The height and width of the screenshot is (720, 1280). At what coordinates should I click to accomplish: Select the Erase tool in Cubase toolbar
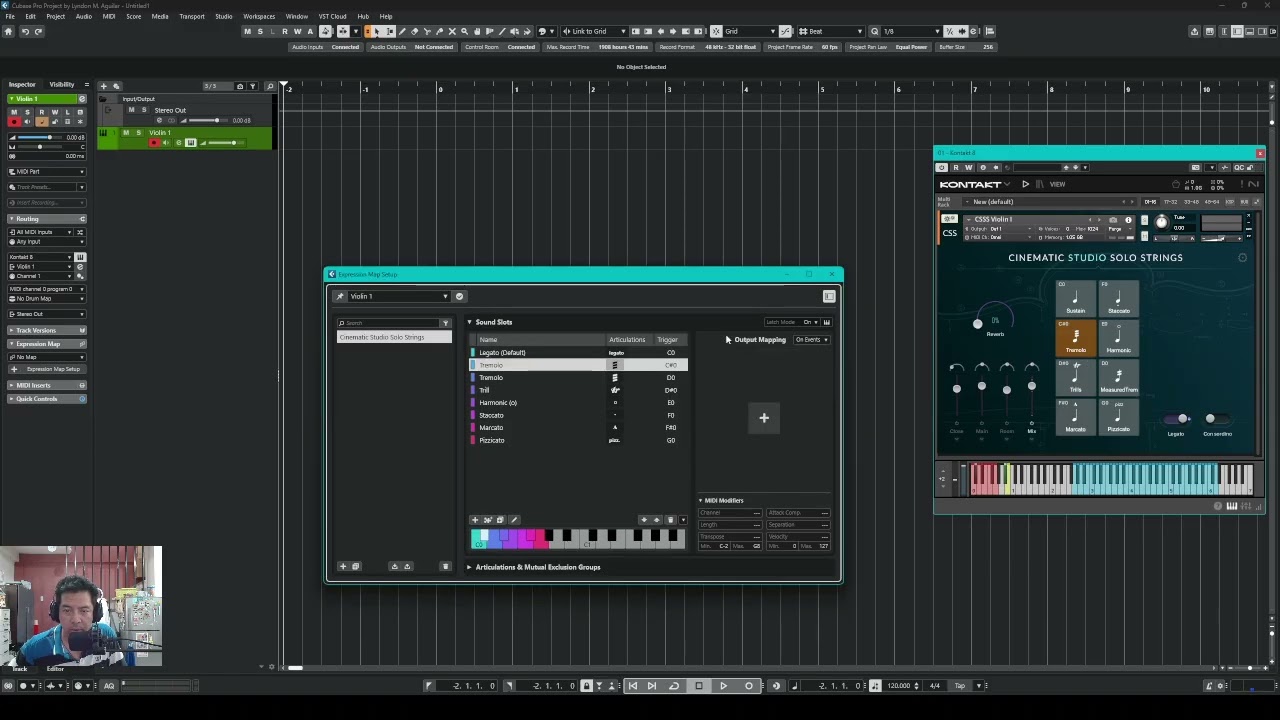coord(414,31)
